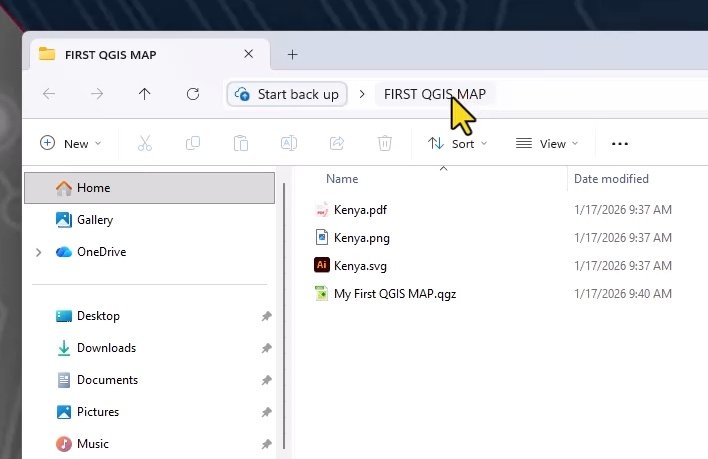Open the See more options menu

[x=620, y=144]
